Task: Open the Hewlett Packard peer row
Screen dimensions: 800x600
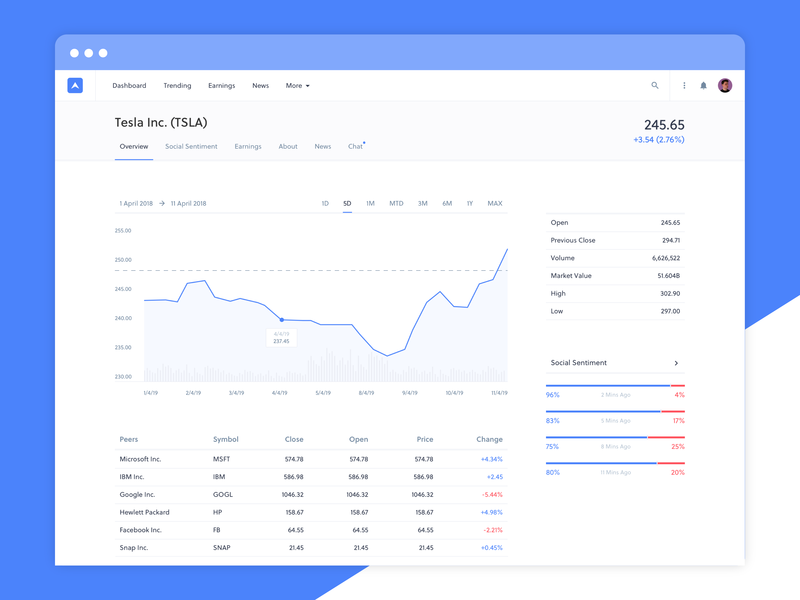Action: coord(311,512)
